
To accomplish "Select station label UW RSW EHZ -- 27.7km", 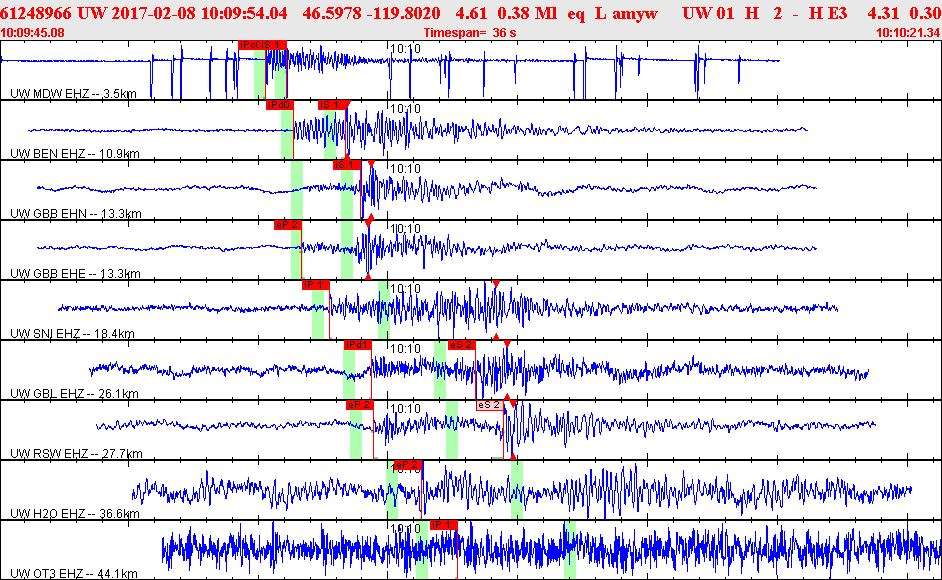I will tap(76, 454).
